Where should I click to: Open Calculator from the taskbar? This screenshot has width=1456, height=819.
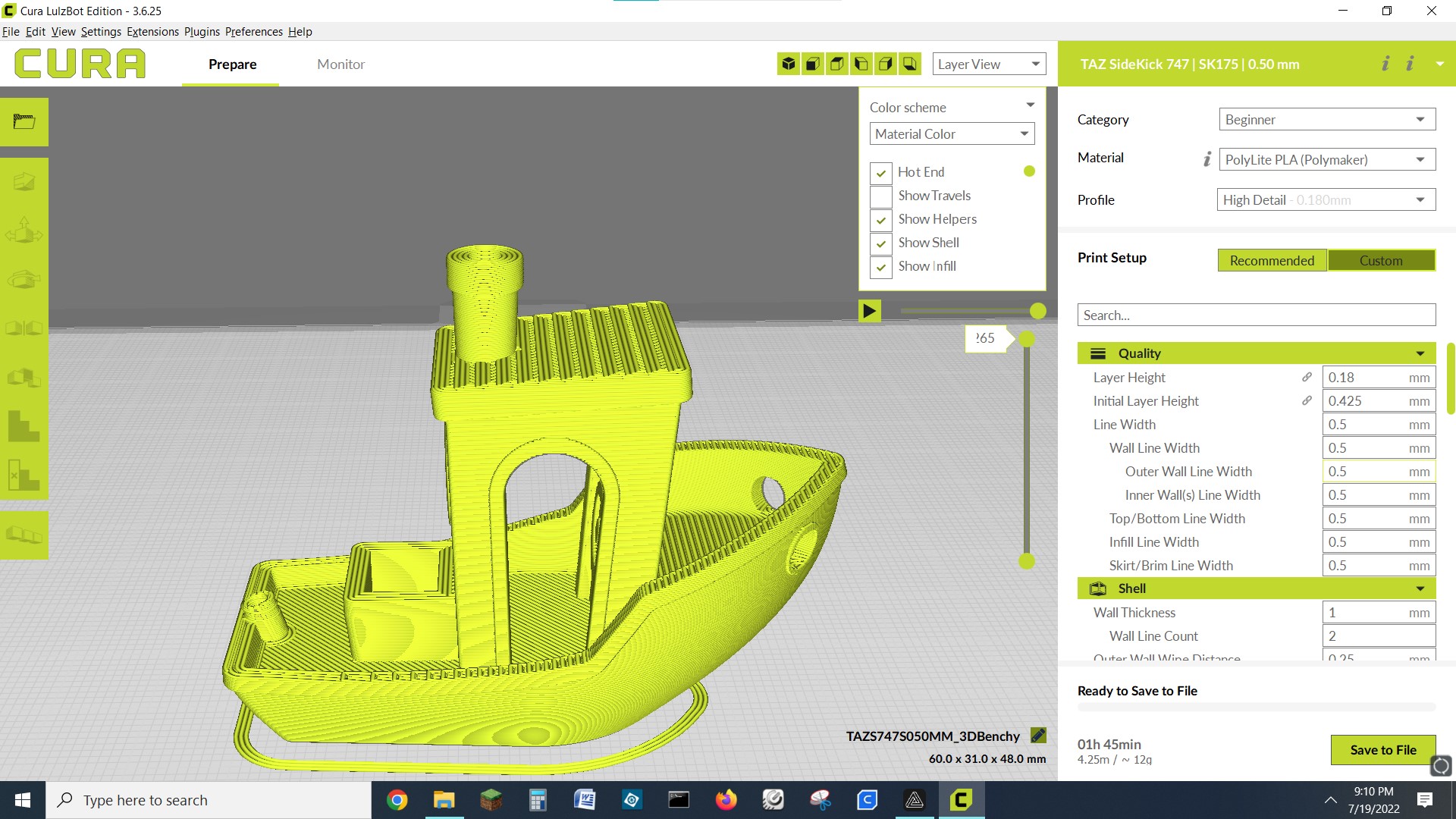(538, 800)
